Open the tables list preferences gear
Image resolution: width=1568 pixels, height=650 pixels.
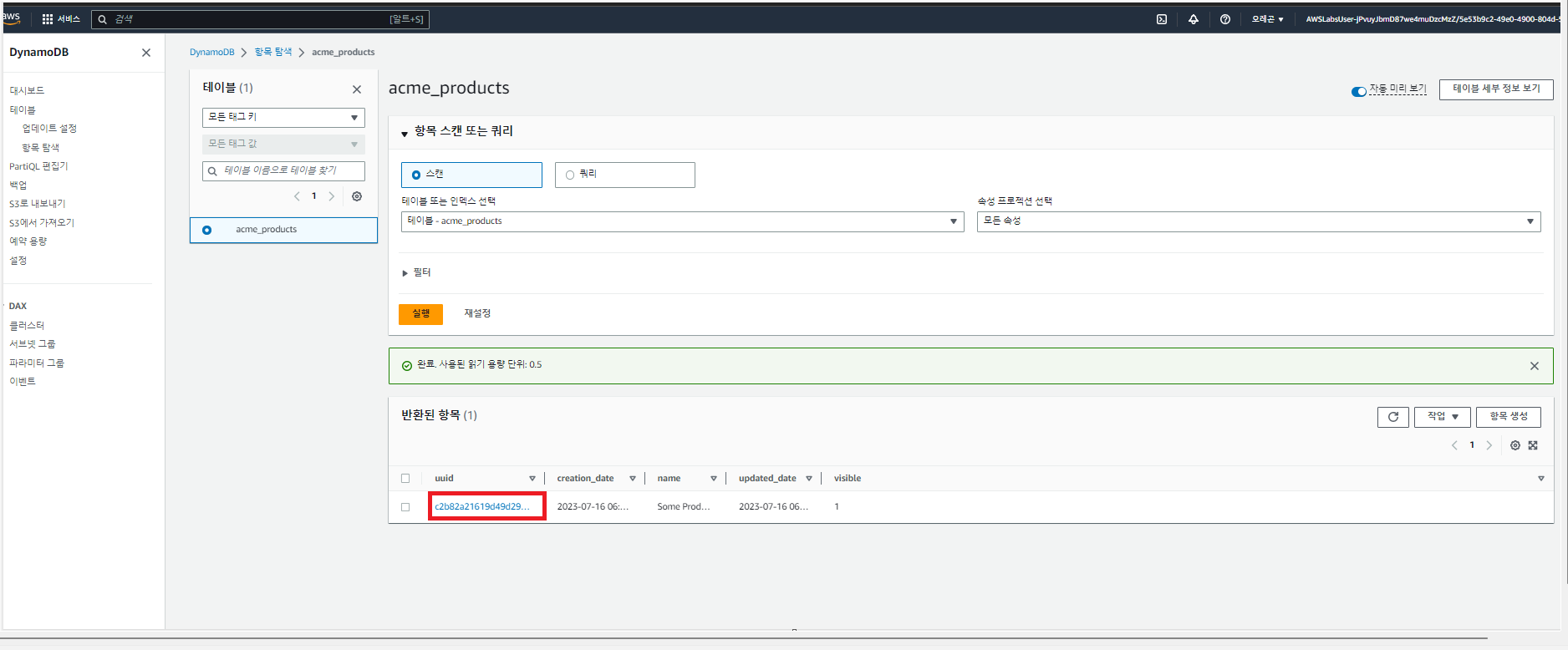click(x=357, y=196)
